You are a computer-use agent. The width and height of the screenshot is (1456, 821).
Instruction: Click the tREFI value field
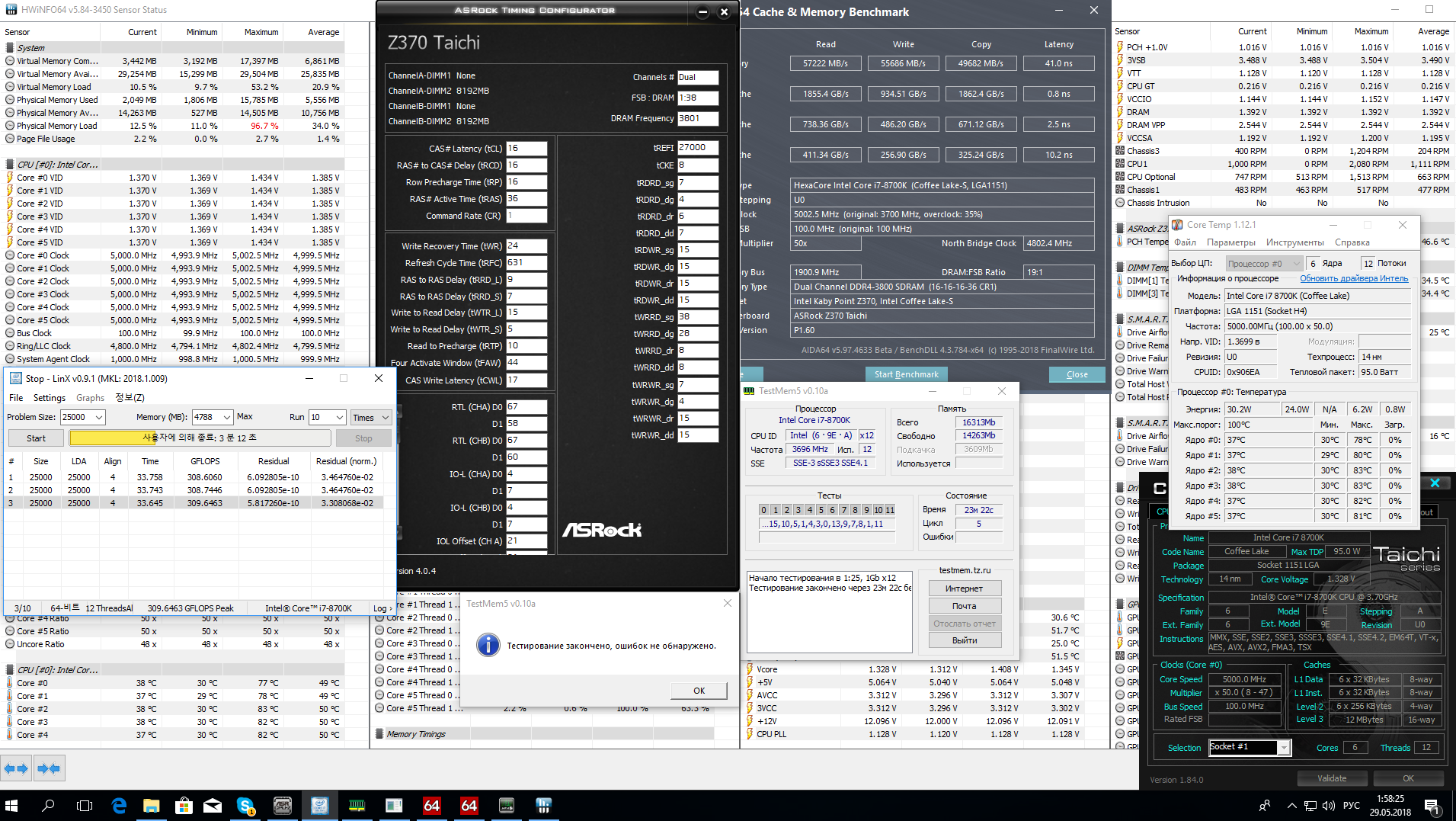[x=698, y=148]
